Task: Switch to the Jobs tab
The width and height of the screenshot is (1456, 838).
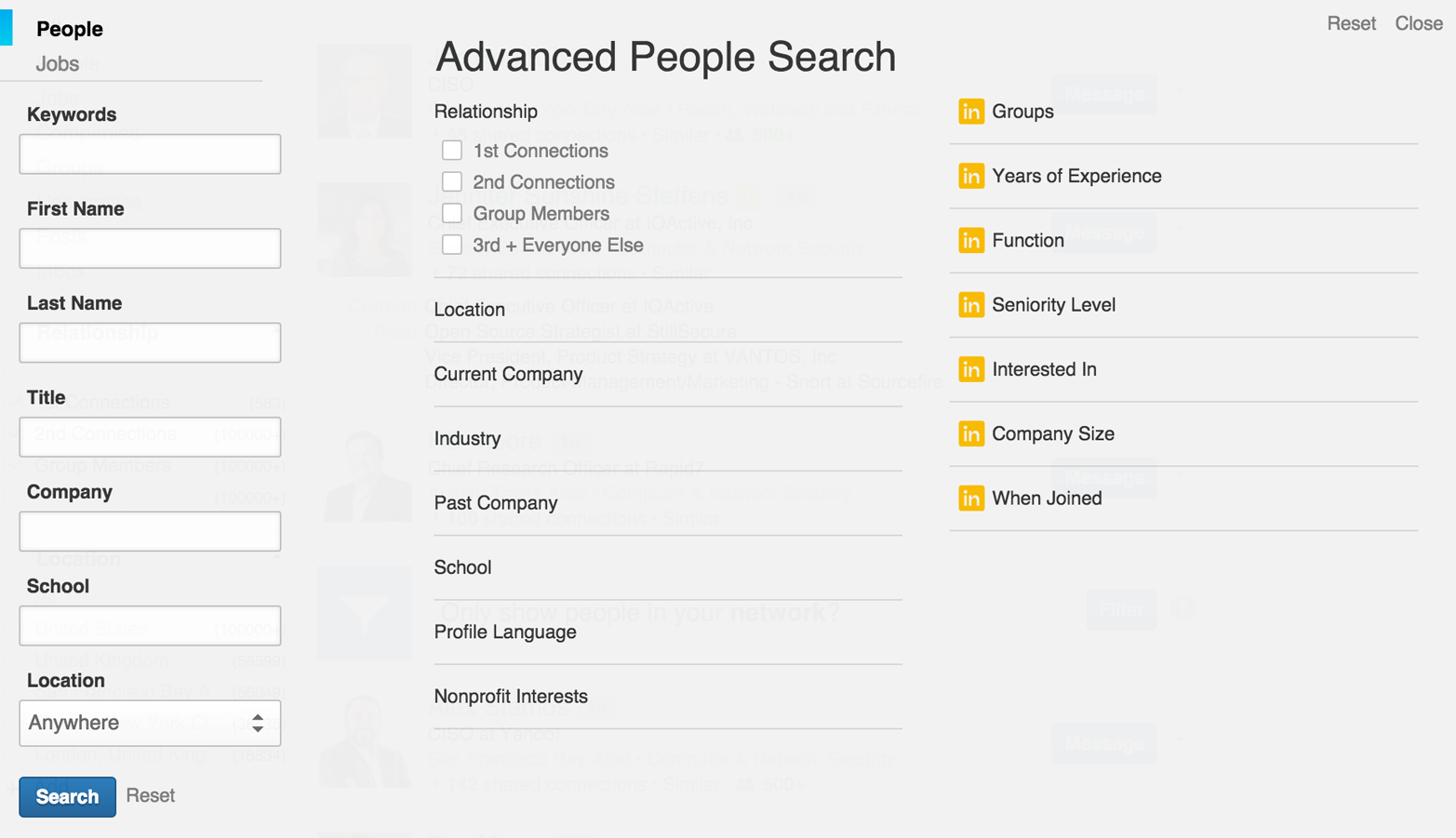Action: click(x=59, y=63)
